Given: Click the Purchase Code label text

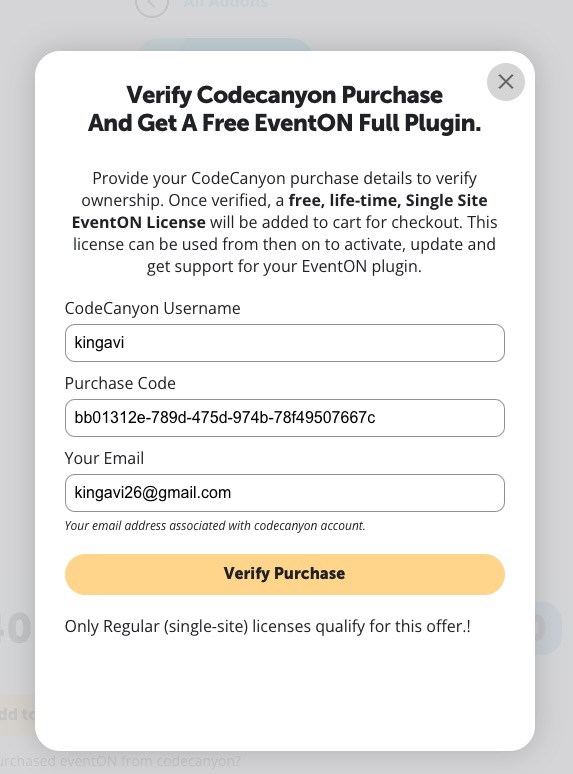Looking at the screenshot, I should 120,383.
